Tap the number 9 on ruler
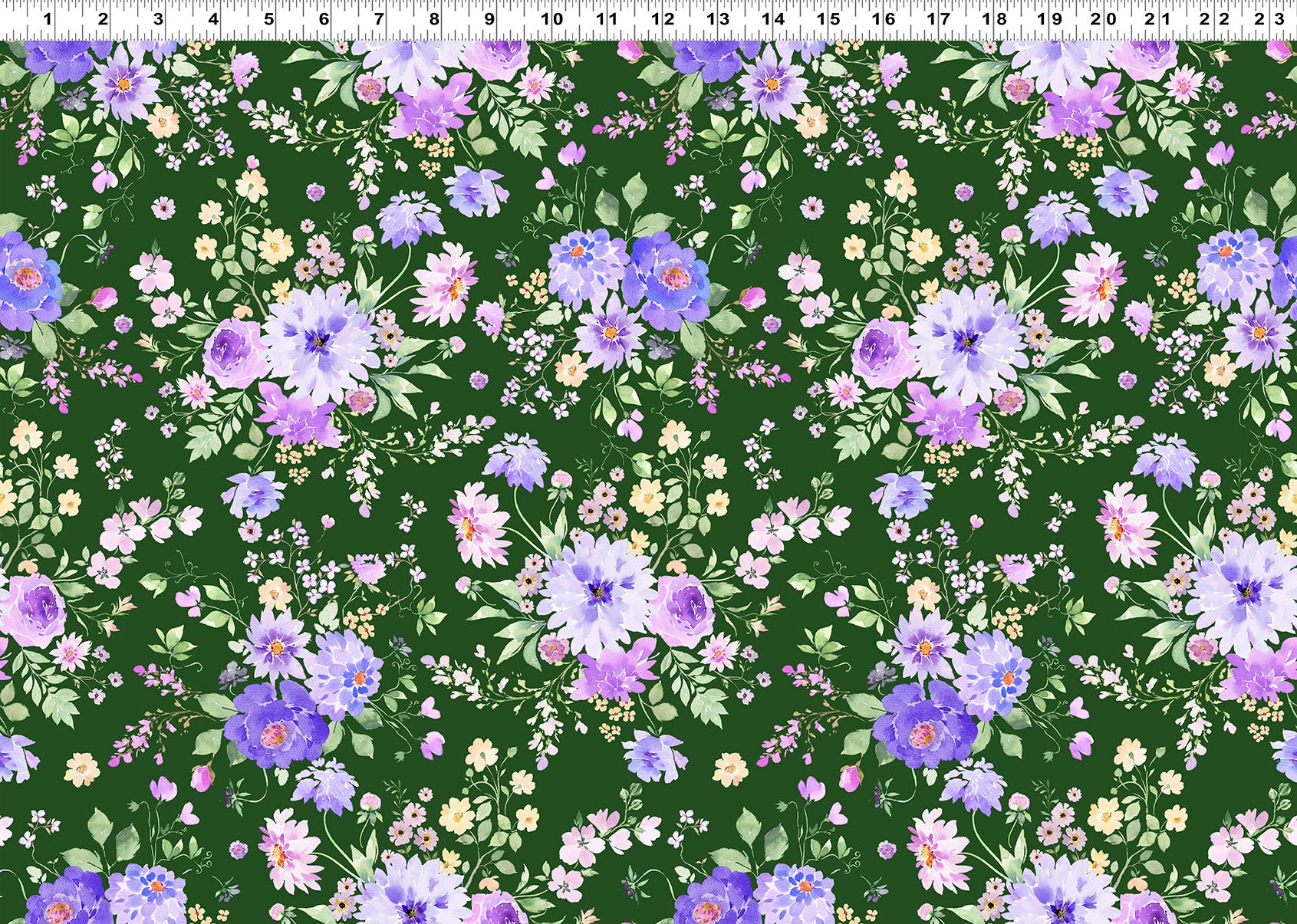The height and width of the screenshot is (924, 1297). pos(489,20)
